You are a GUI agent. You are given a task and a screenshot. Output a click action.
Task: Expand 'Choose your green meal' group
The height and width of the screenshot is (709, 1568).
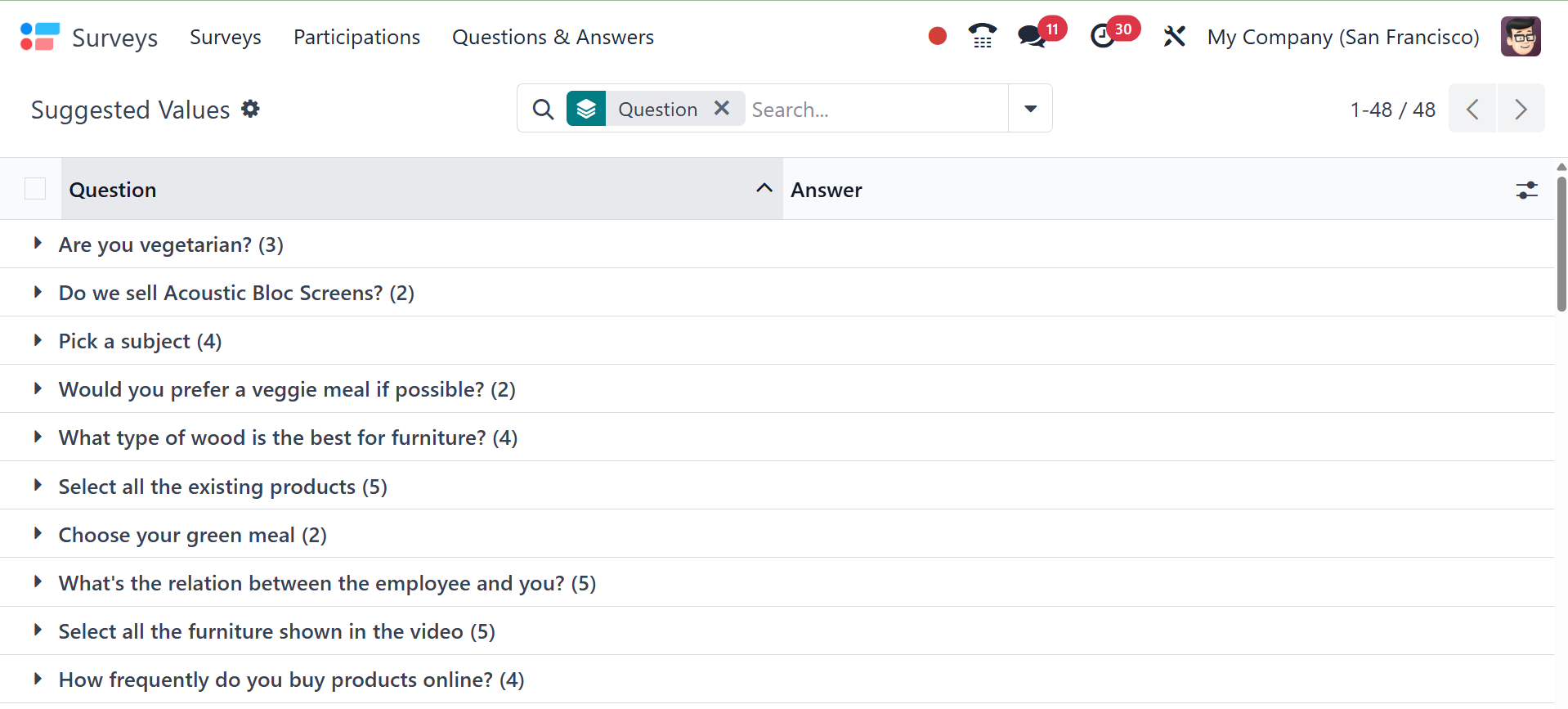pyautogui.click(x=38, y=534)
